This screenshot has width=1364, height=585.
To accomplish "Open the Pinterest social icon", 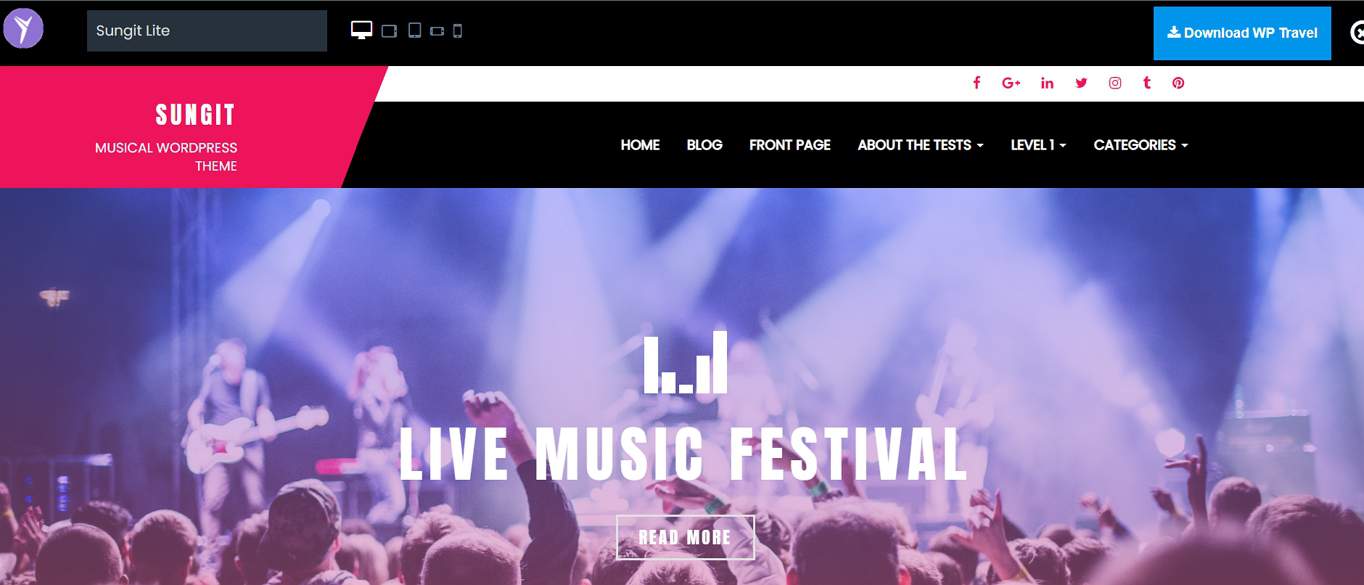I will pyautogui.click(x=1178, y=83).
